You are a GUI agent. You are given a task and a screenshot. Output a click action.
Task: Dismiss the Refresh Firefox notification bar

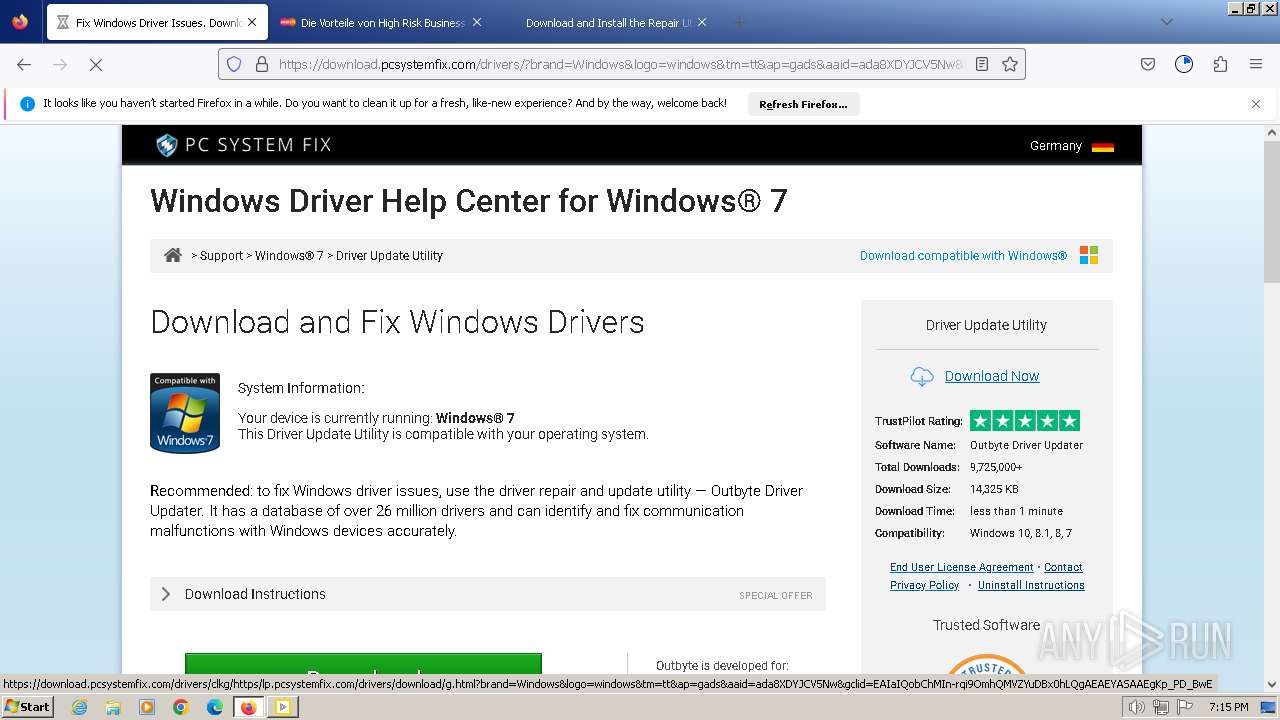pos(1256,103)
